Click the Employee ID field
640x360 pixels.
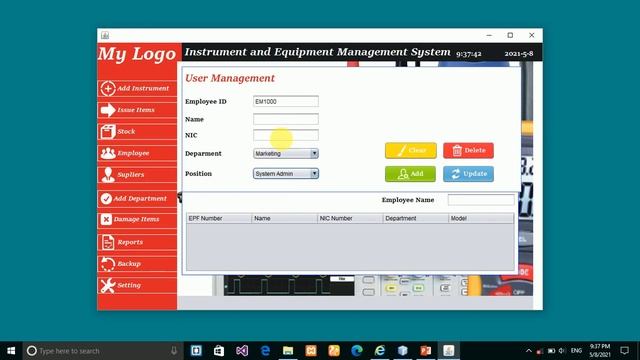point(286,101)
